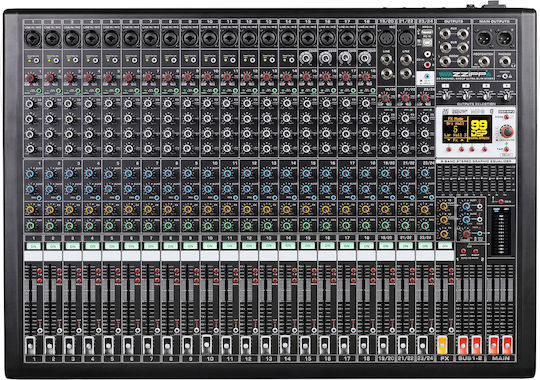Toggle the channel 1 ON button

(33, 246)
